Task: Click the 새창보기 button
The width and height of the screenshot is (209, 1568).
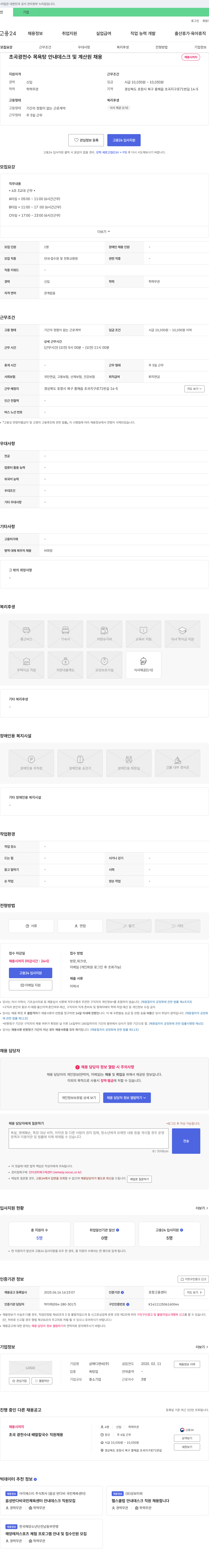Action: point(187,1447)
